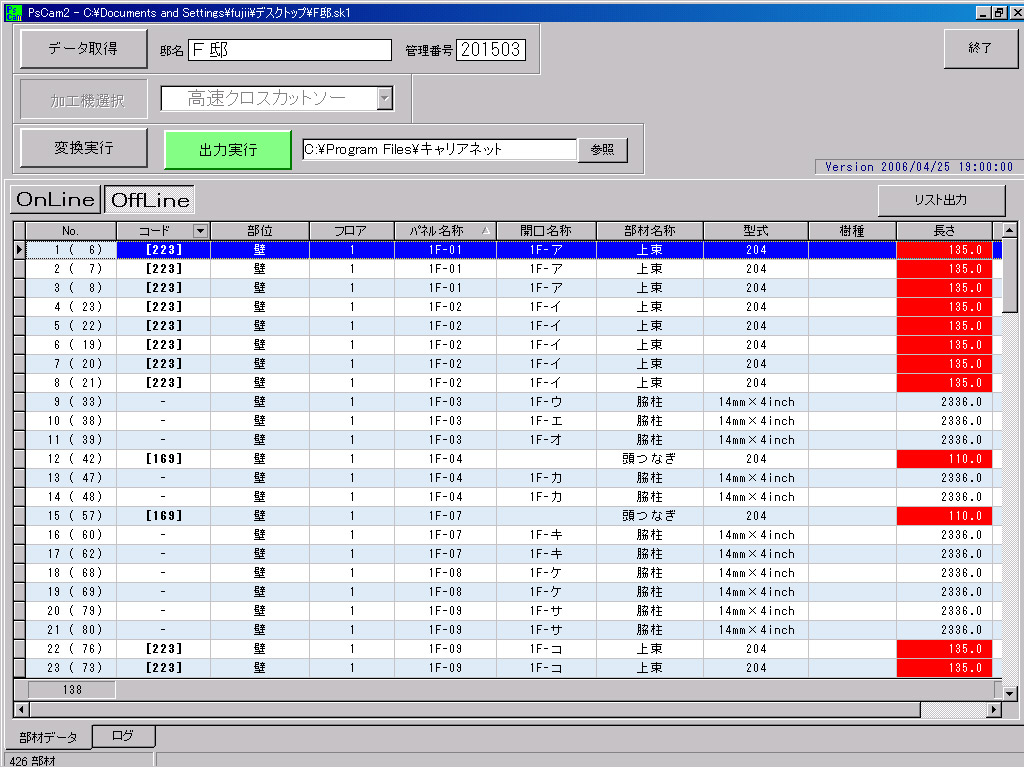This screenshot has height=768, width=1024.
Task: Click the PsCam2 title bar application icon
Action: 12,12
